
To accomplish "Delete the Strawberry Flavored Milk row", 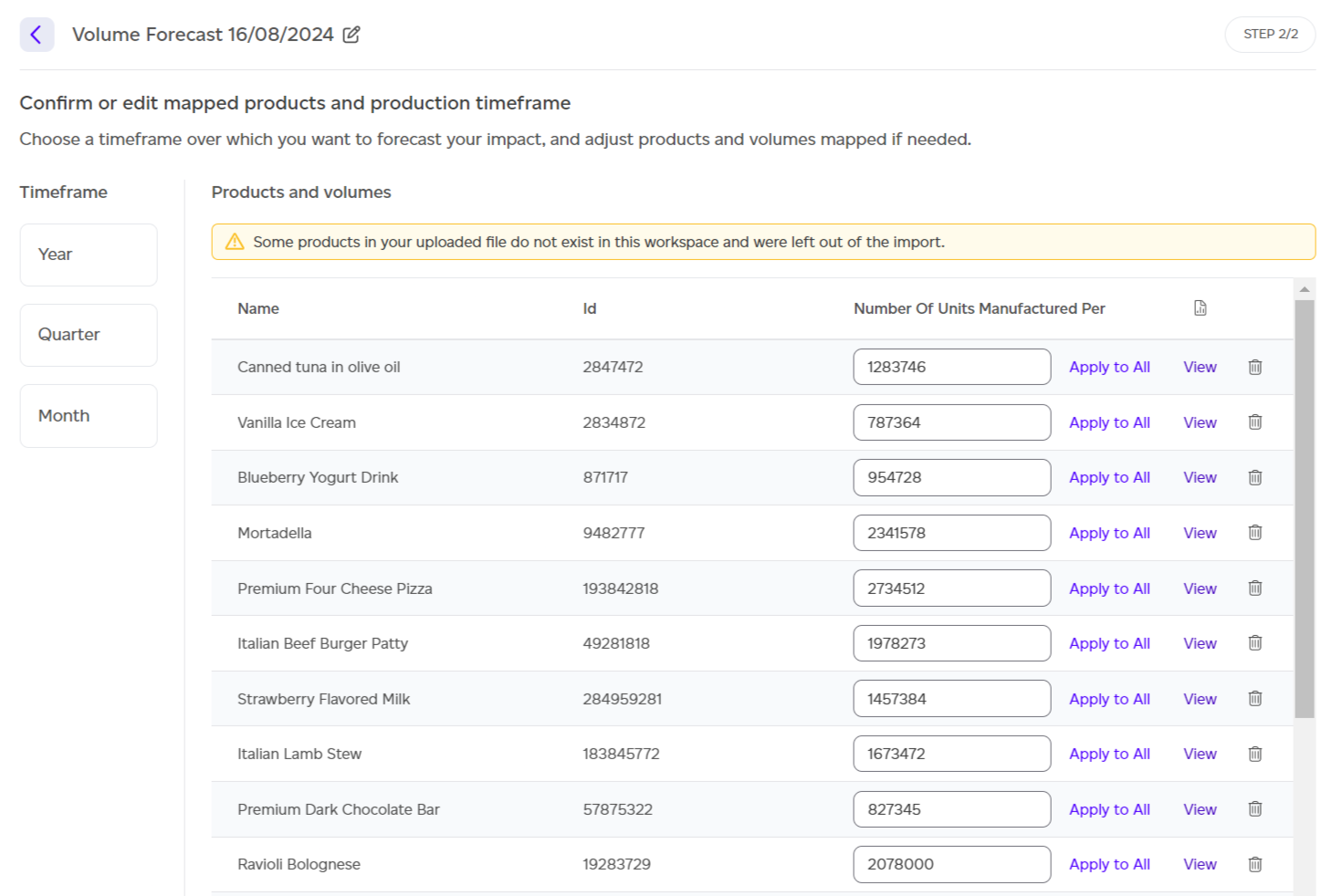I will 1255,699.
